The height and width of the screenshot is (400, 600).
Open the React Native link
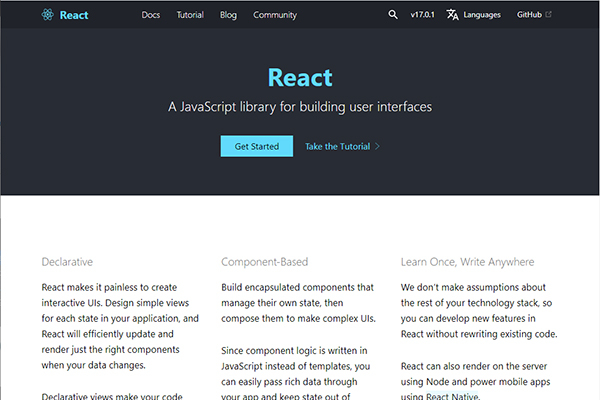452,396
